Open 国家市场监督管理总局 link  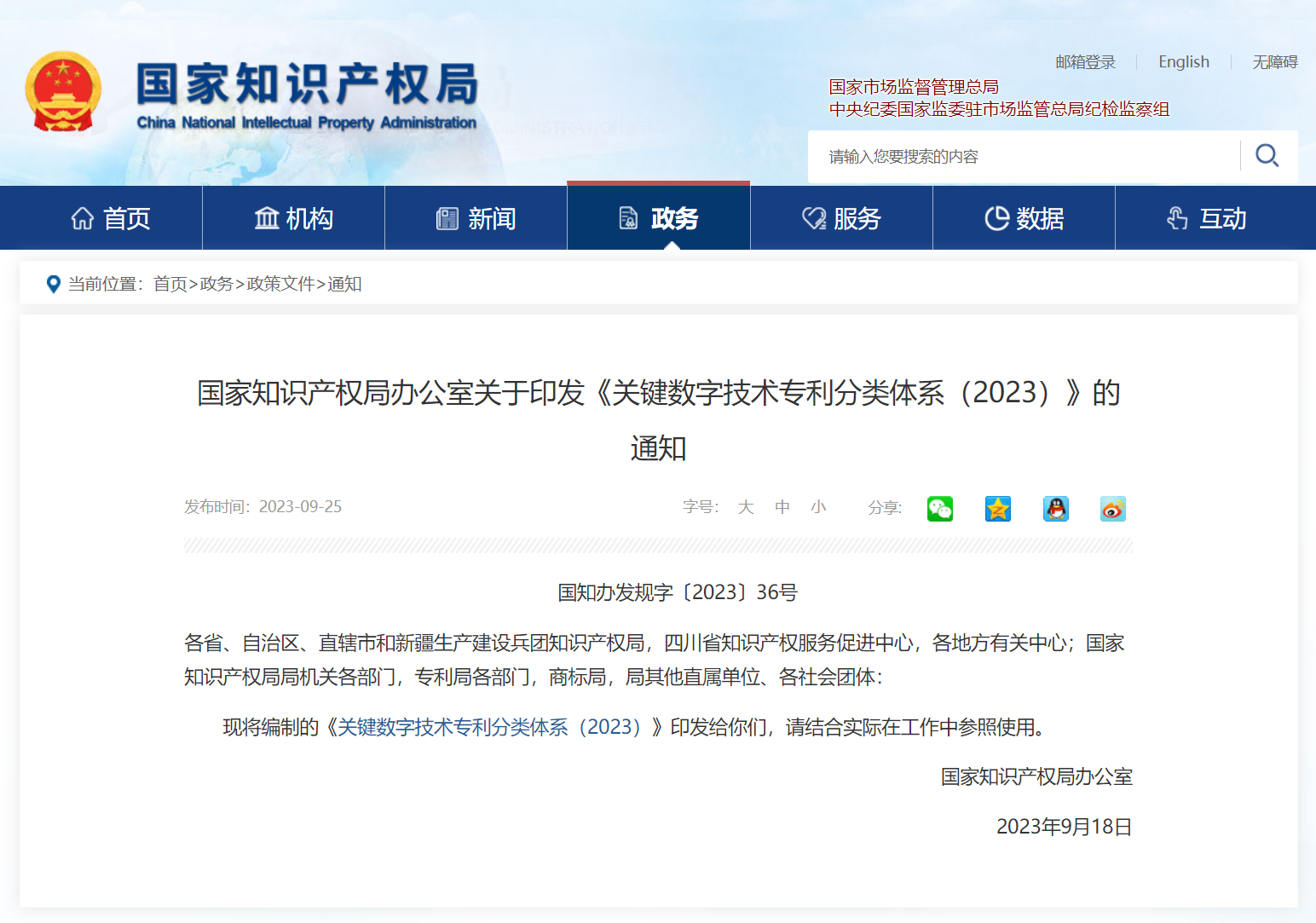tap(914, 87)
